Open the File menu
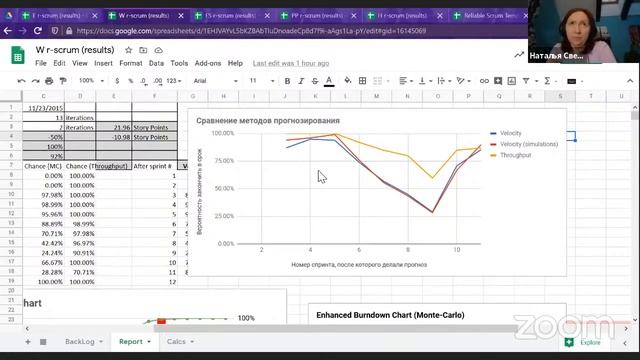This screenshot has width=640, height=360. pos(41,63)
